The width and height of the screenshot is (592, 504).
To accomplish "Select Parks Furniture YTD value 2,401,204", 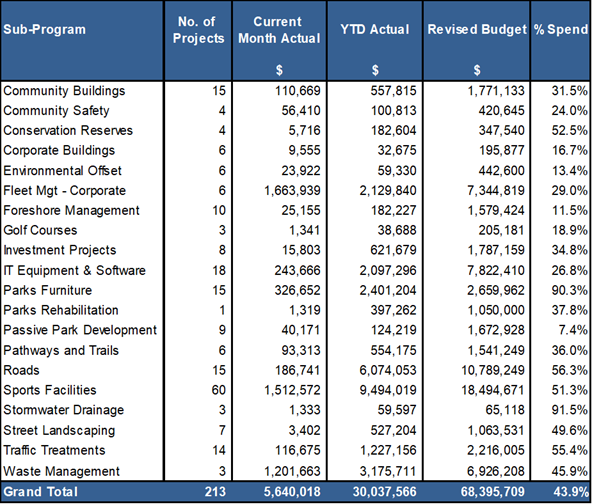I will click(388, 290).
